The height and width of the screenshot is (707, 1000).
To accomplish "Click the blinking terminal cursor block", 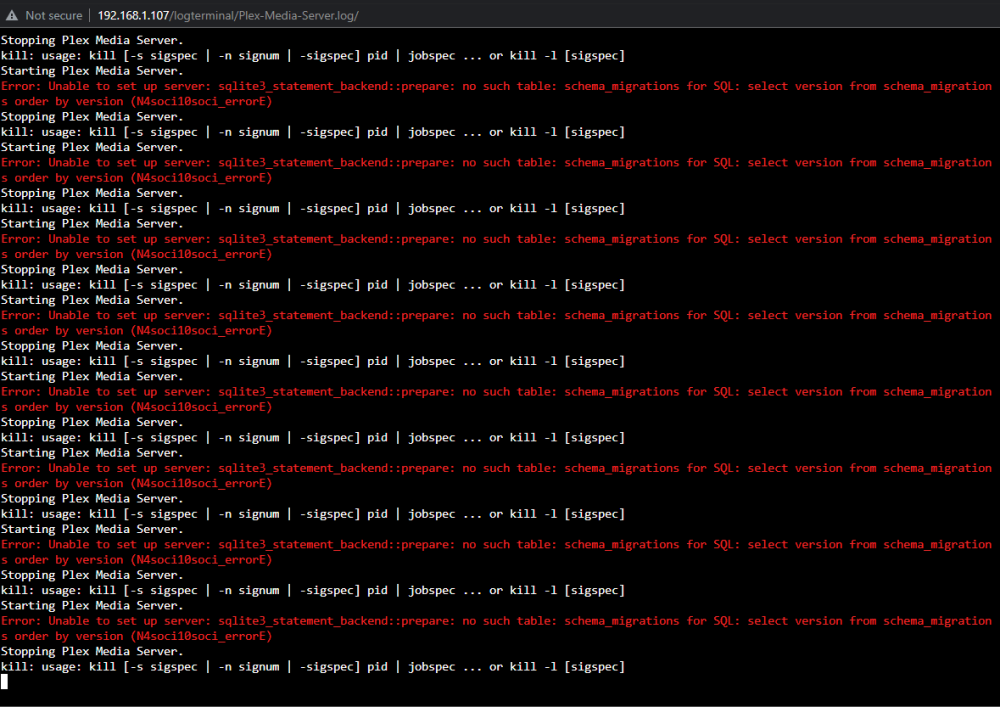I will coord(4,681).
